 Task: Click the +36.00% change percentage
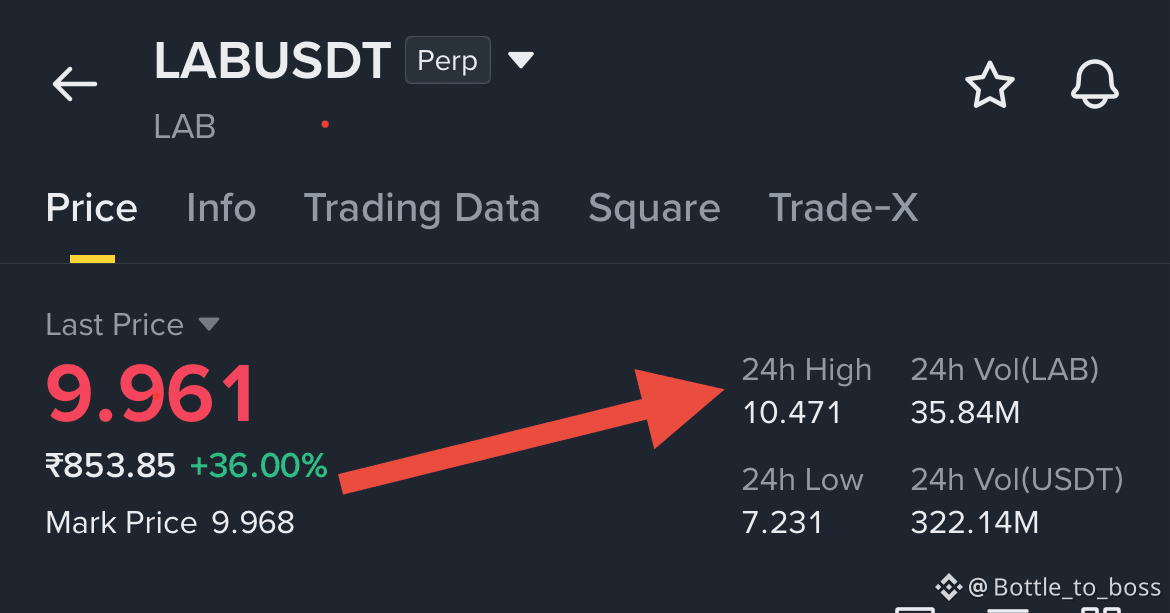(258, 466)
